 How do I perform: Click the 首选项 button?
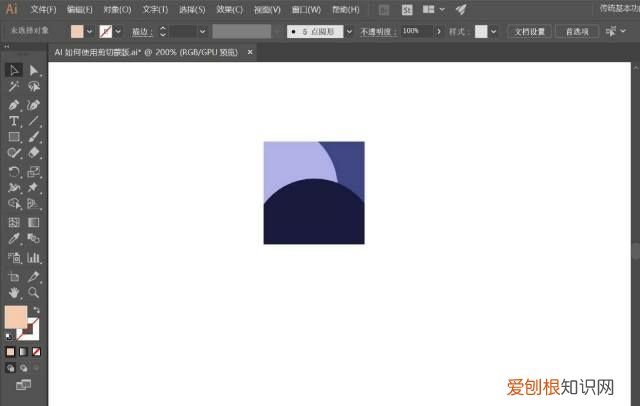click(577, 31)
